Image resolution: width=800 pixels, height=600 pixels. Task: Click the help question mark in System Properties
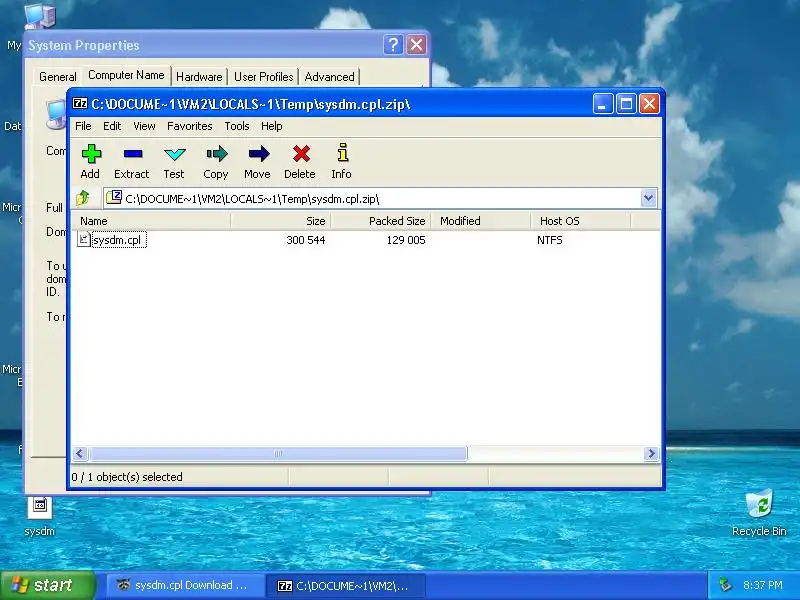pos(393,45)
